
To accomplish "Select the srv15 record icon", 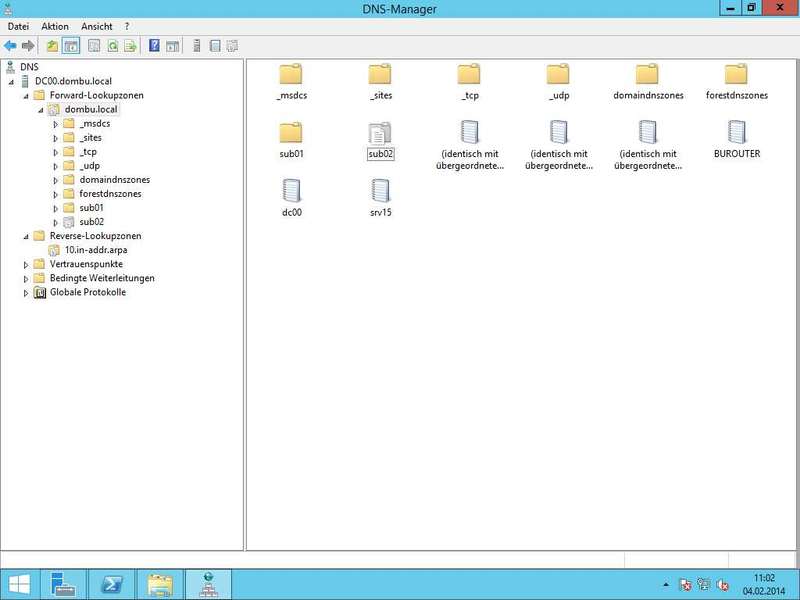I will 380,191.
